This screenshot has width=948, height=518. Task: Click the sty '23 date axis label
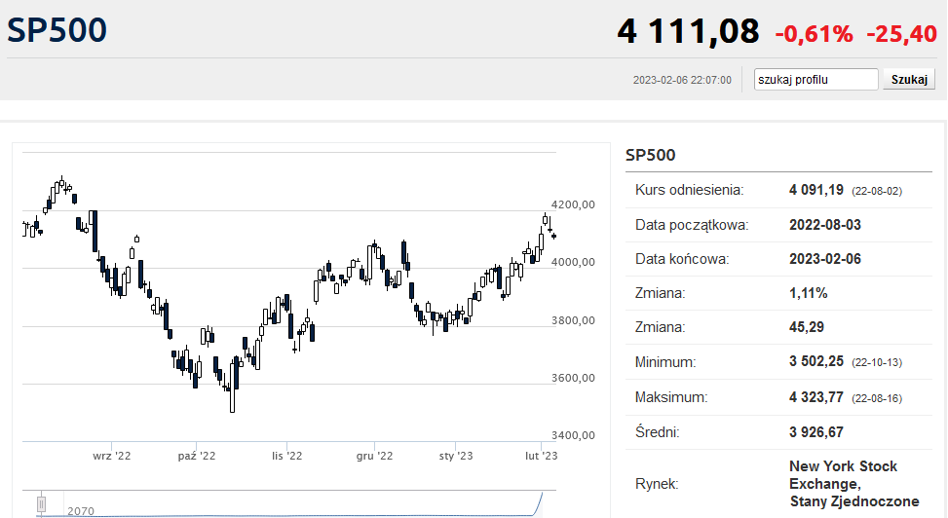pyautogui.click(x=456, y=456)
